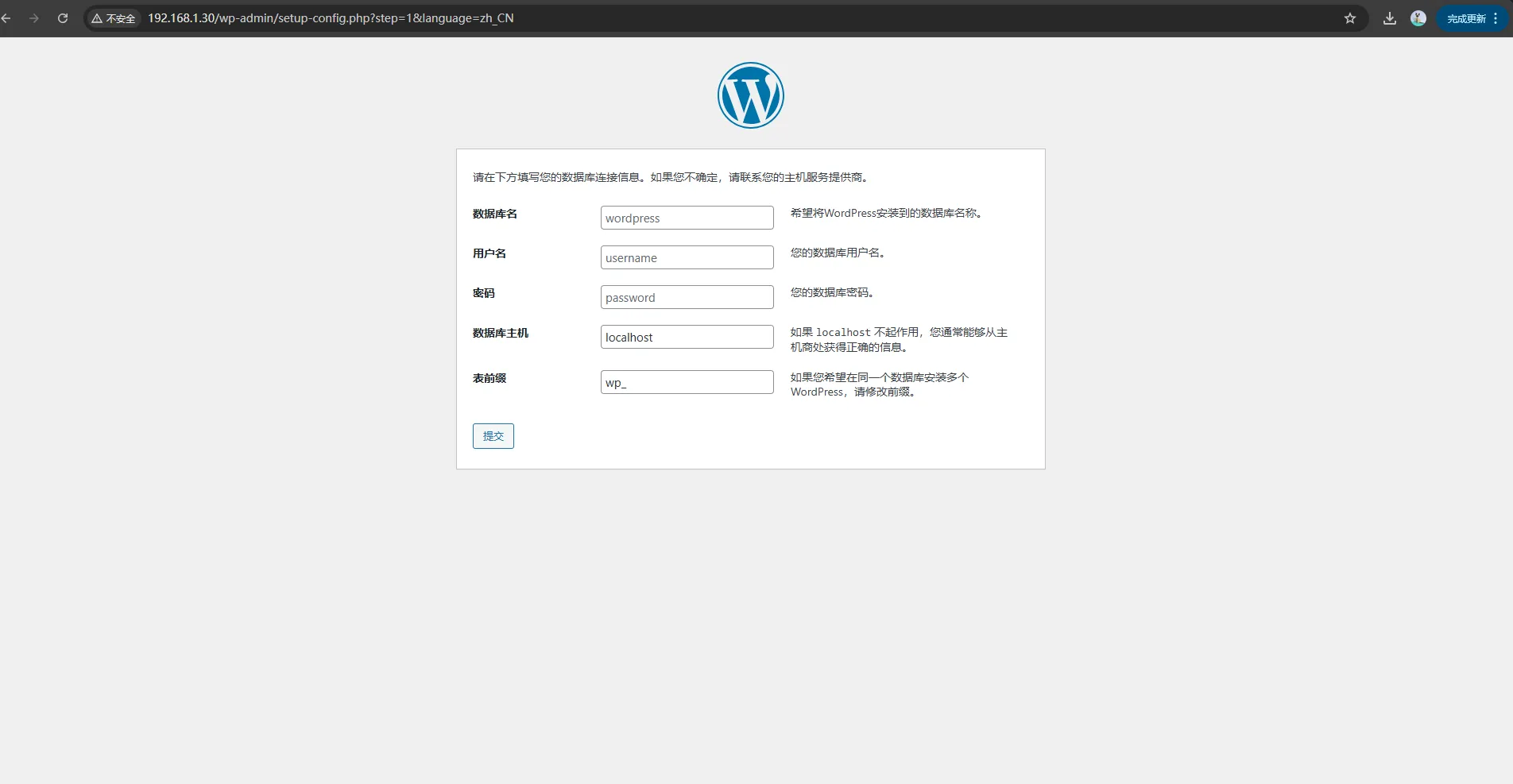Click the 您的数据库用户名 description text
This screenshot has height=784, width=1513.
838,253
